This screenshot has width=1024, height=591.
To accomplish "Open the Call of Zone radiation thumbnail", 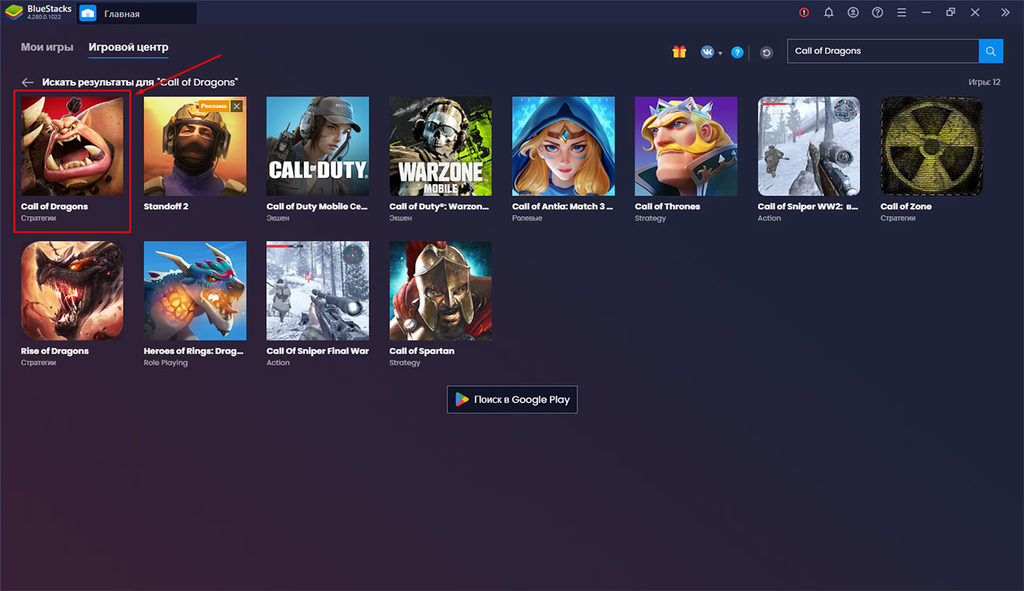I will point(931,146).
